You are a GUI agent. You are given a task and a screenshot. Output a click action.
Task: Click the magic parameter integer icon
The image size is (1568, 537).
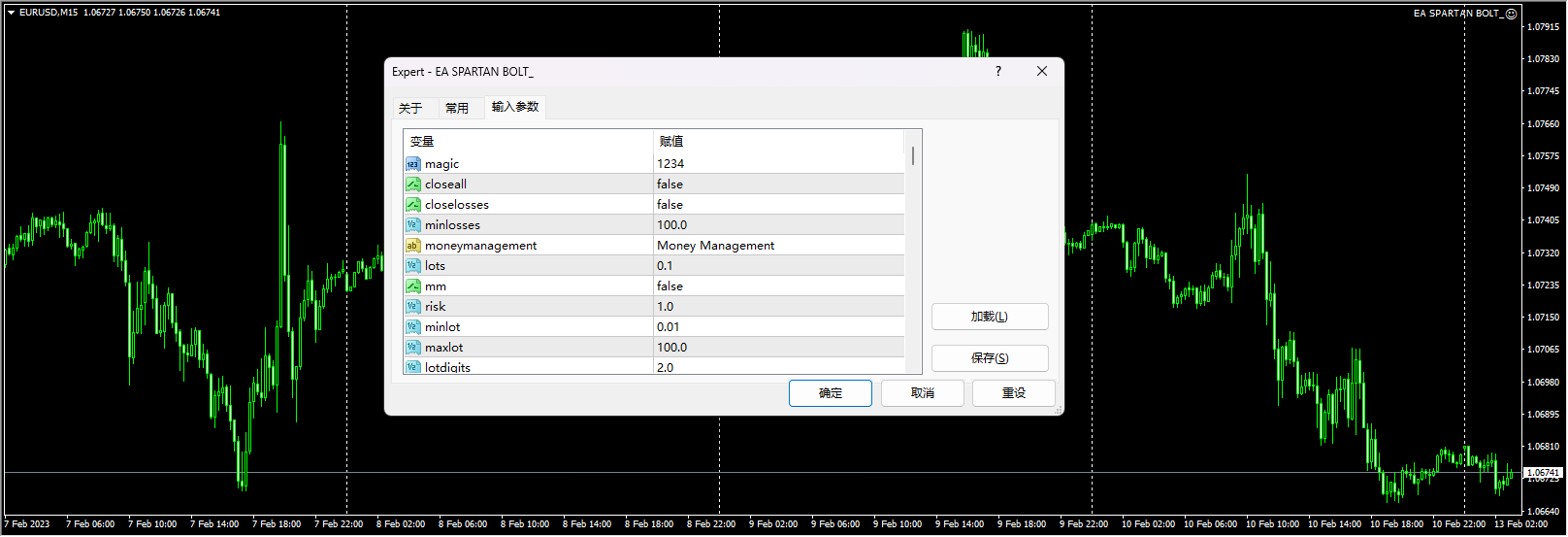(x=413, y=164)
